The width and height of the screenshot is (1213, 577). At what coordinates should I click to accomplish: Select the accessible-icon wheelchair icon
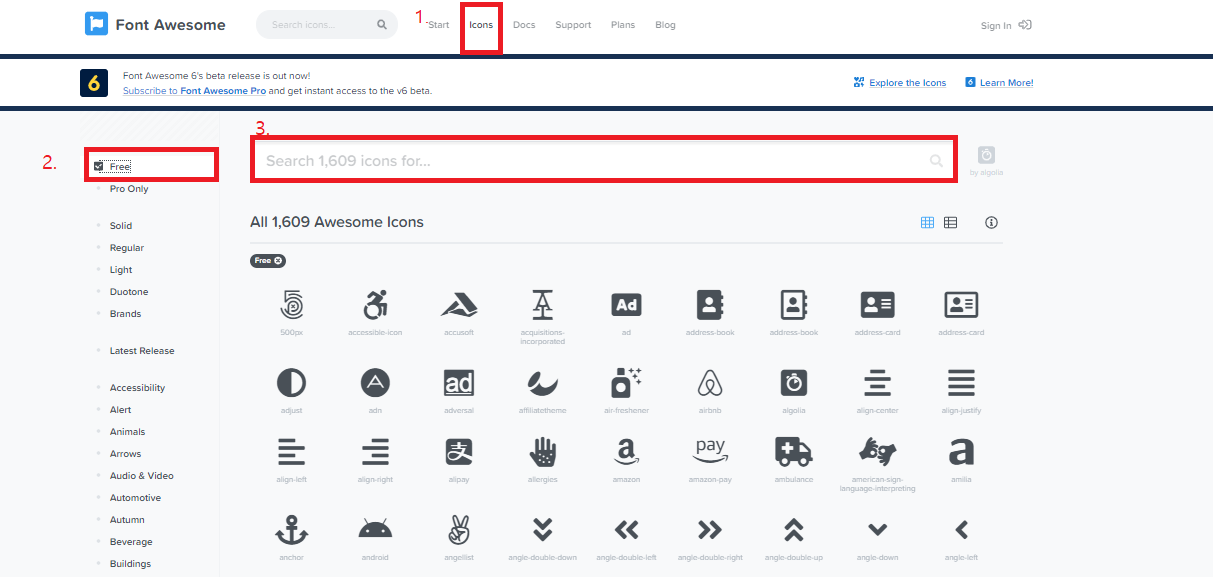375,305
